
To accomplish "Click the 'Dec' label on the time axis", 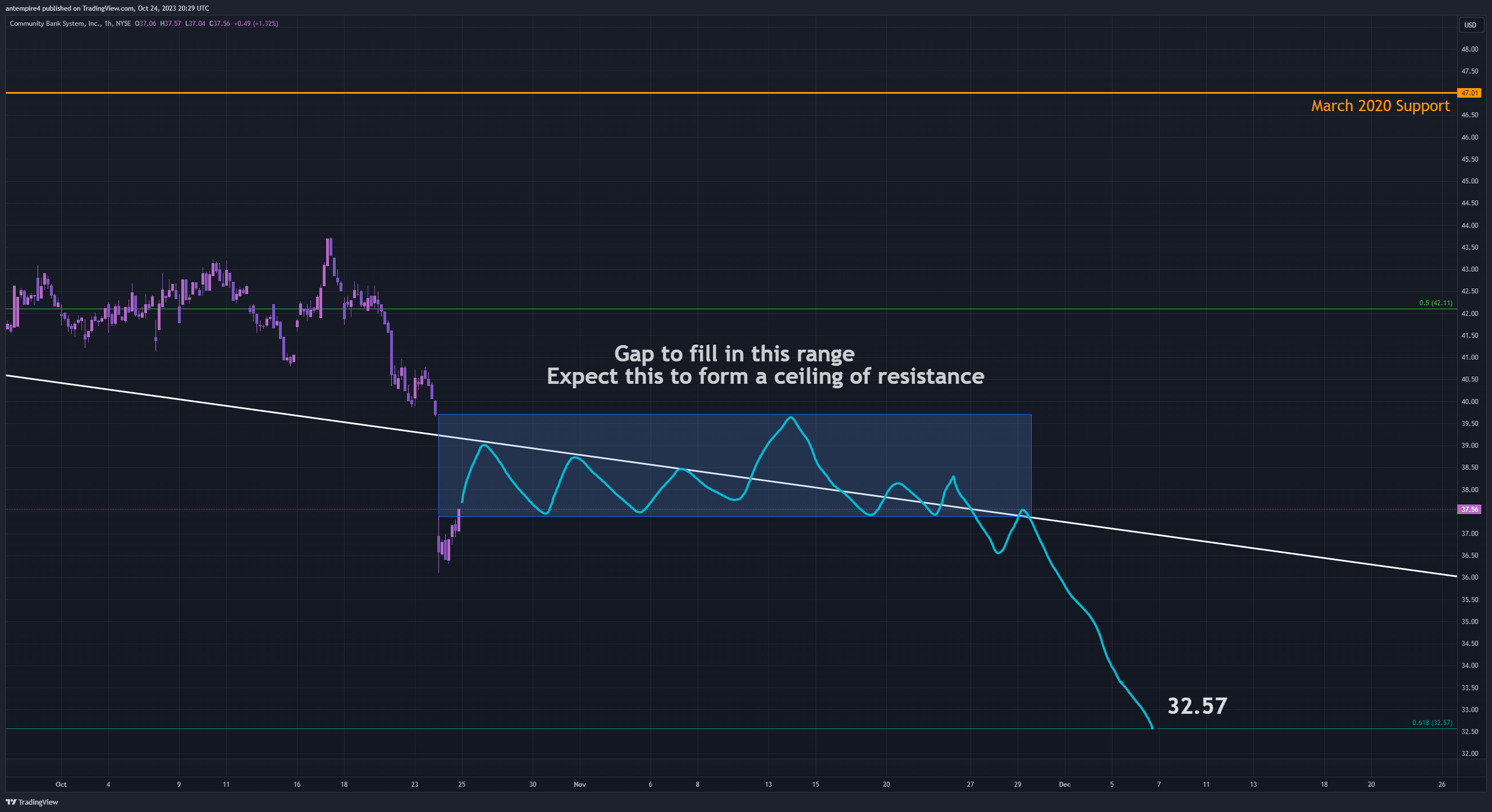I will pyautogui.click(x=1065, y=785).
